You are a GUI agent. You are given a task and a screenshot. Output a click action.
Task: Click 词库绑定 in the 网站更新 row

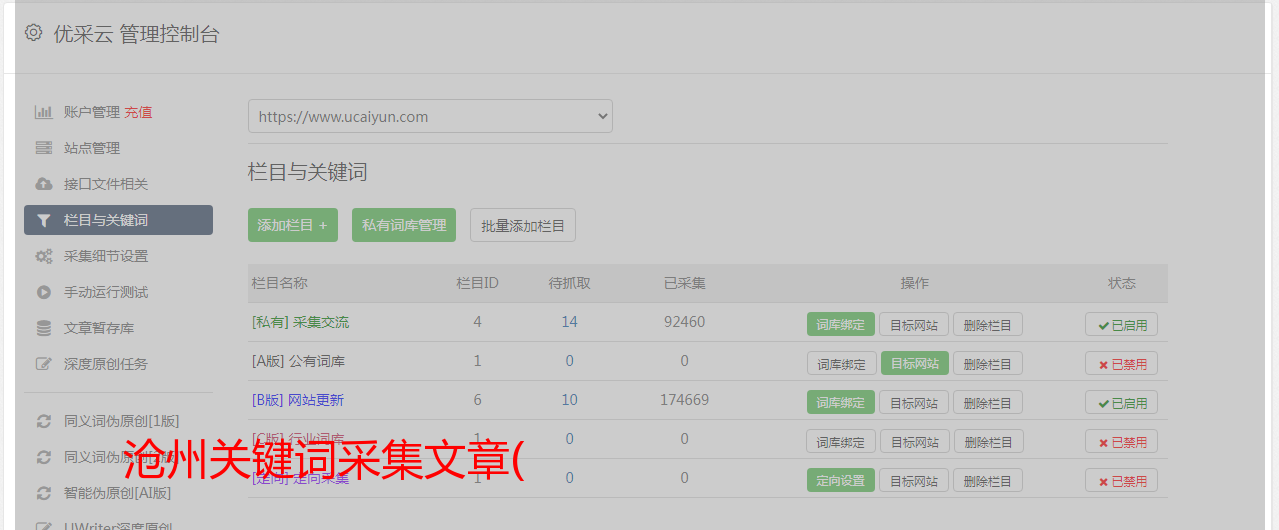click(841, 402)
